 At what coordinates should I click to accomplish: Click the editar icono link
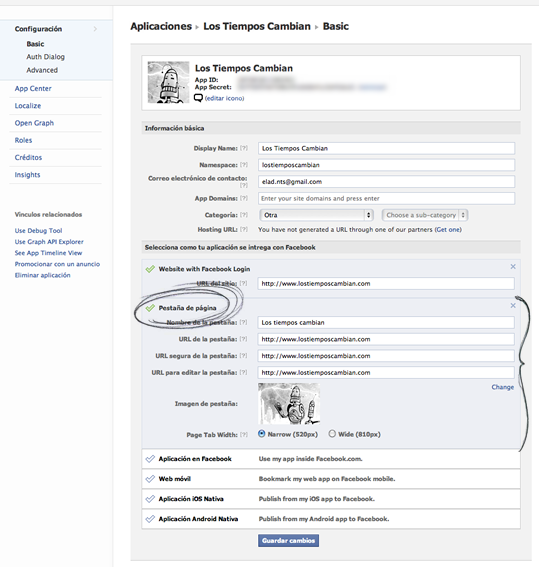pyautogui.click(x=224, y=98)
